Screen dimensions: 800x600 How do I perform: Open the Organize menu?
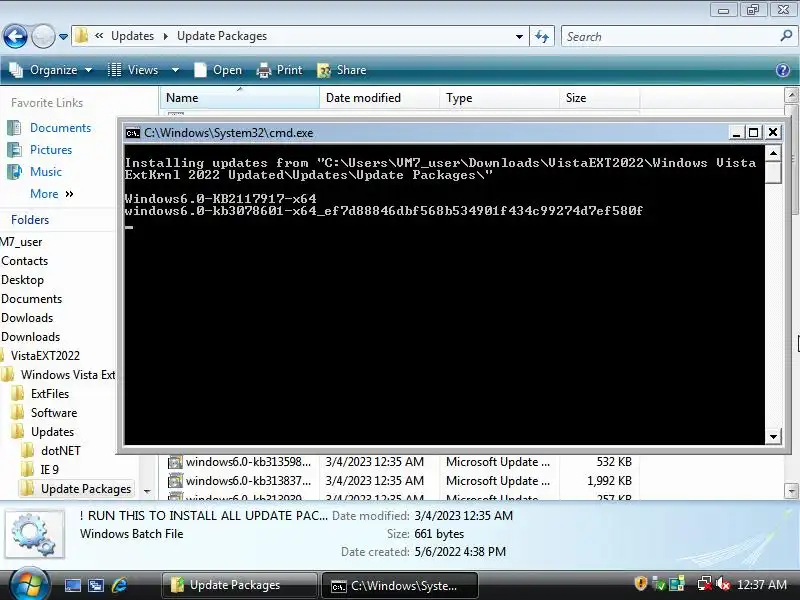pyautogui.click(x=51, y=70)
